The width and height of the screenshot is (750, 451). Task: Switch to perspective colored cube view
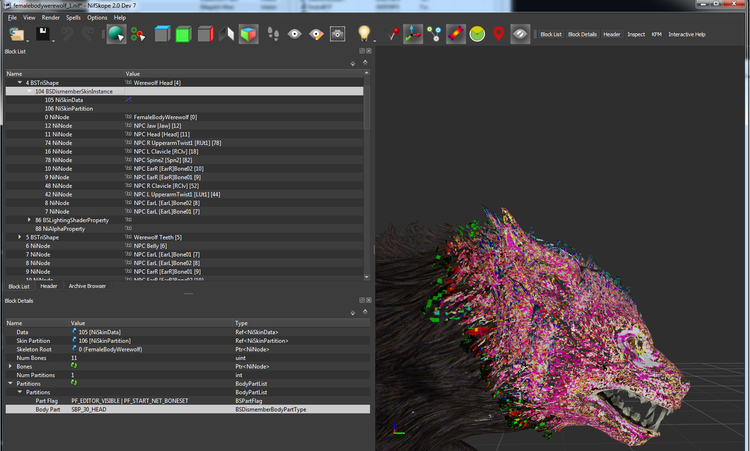[x=248, y=34]
